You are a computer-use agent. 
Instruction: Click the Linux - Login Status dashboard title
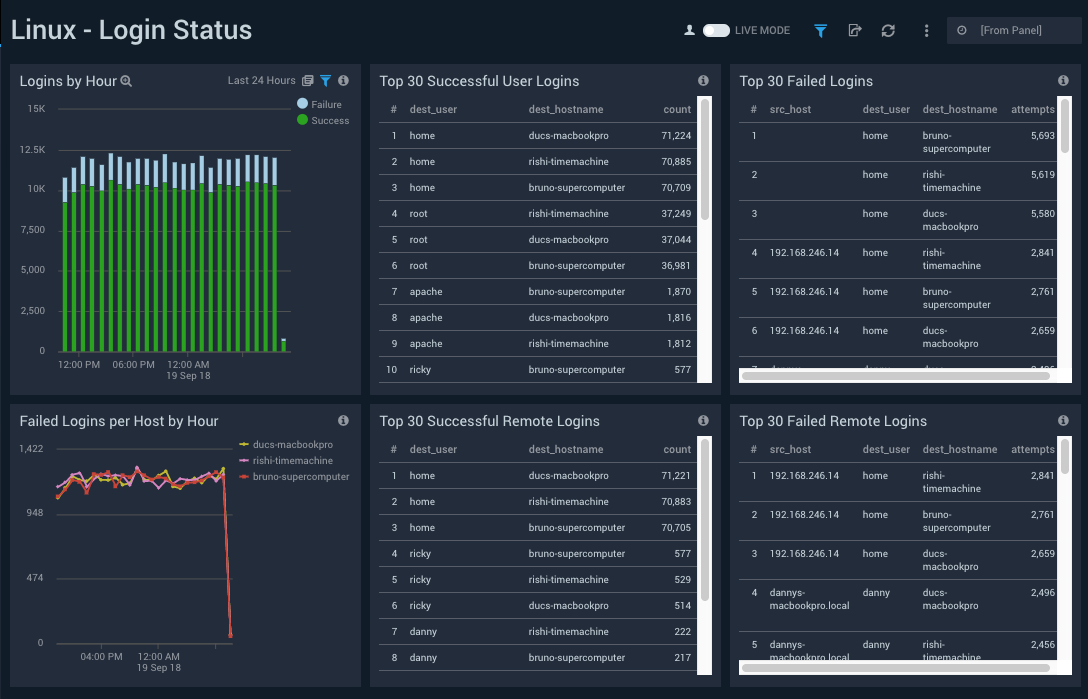pyautogui.click(x=130, y=30)
